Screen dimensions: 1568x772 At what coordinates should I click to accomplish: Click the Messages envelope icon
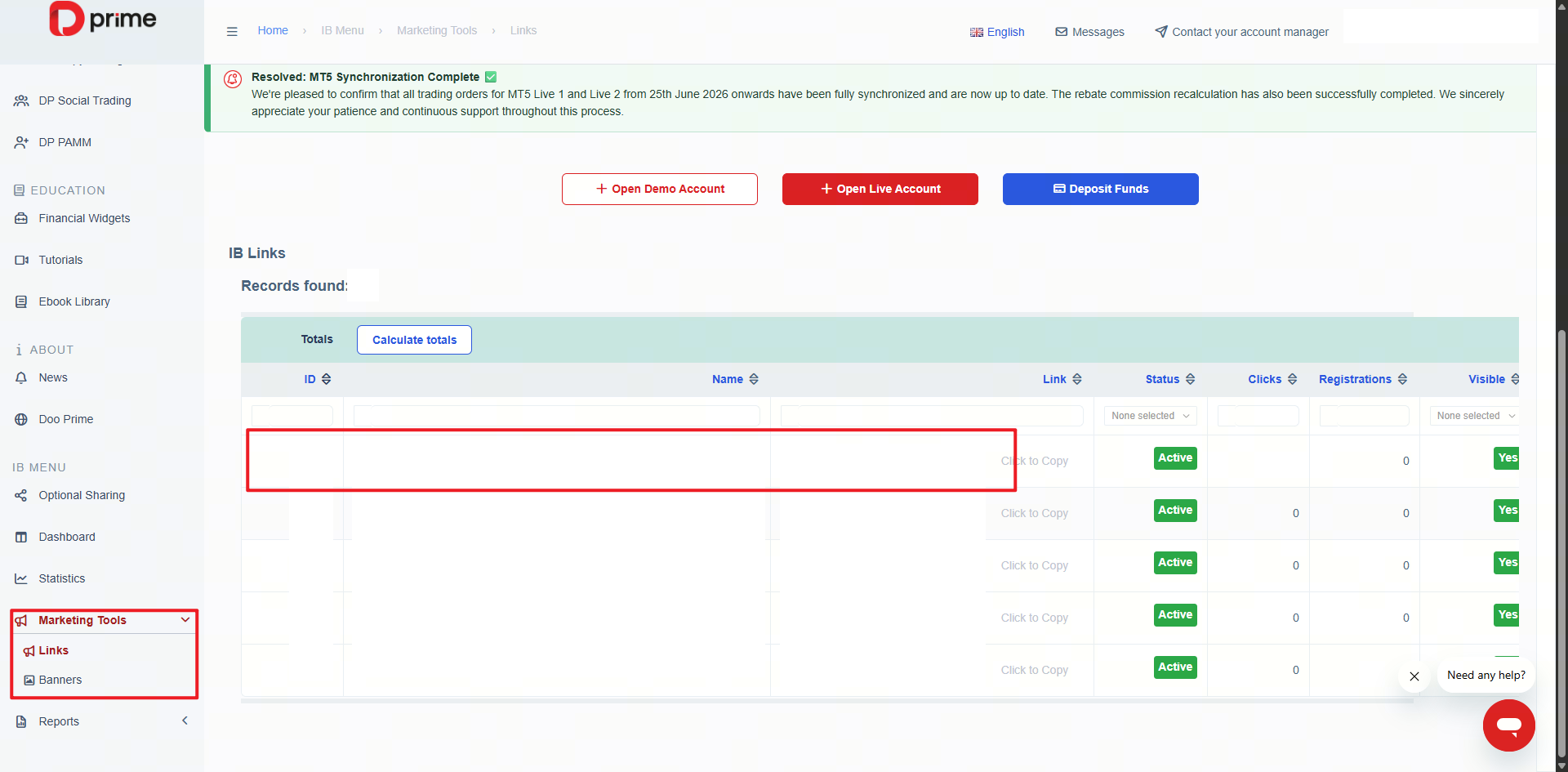click(1061, 32)
